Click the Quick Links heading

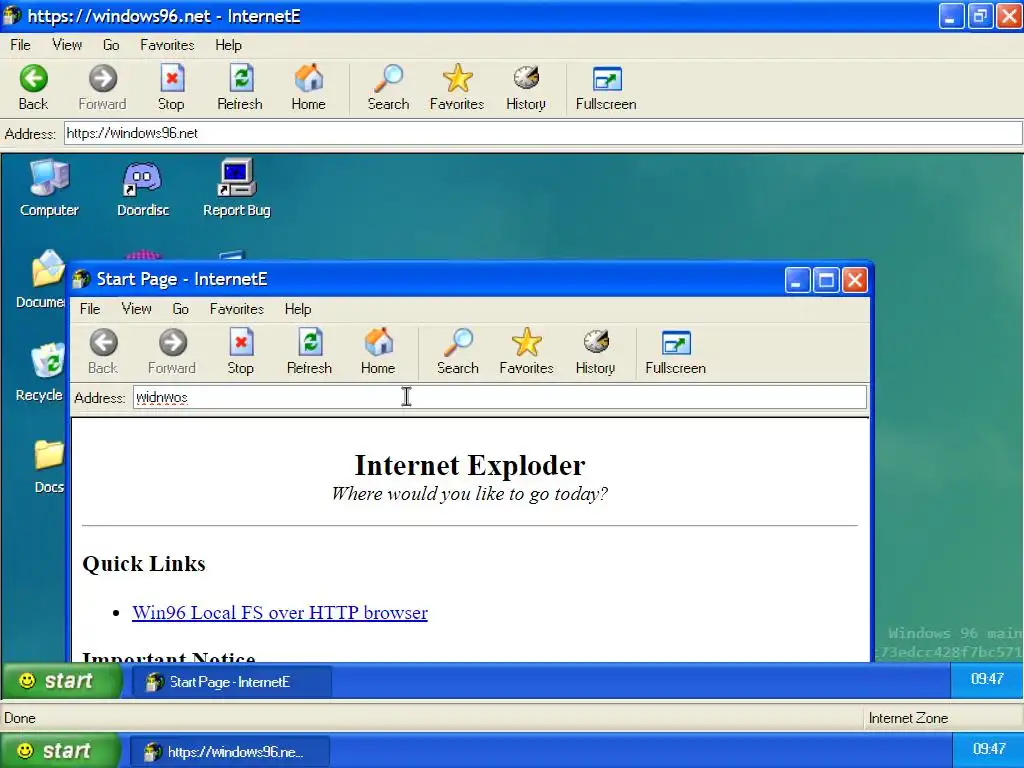pos(144,564)
